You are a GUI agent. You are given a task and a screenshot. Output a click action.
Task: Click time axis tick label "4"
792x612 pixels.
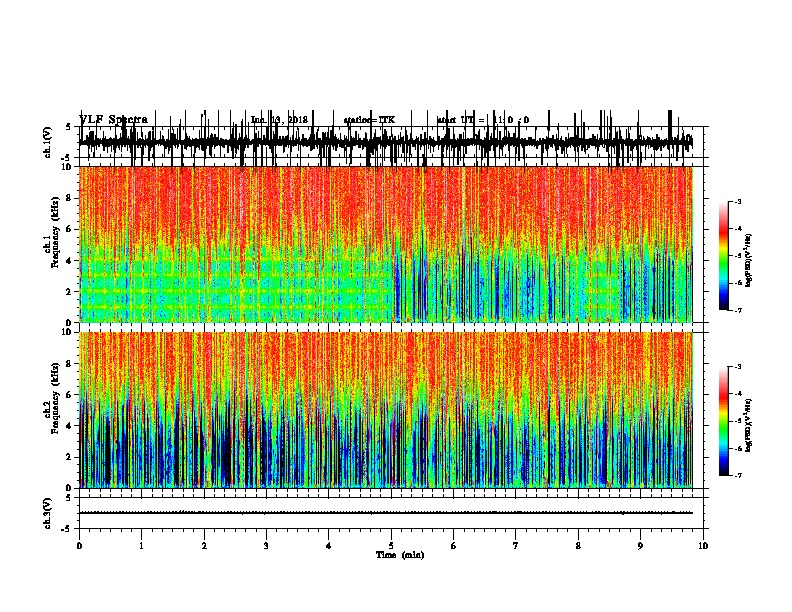coord(329,546)
